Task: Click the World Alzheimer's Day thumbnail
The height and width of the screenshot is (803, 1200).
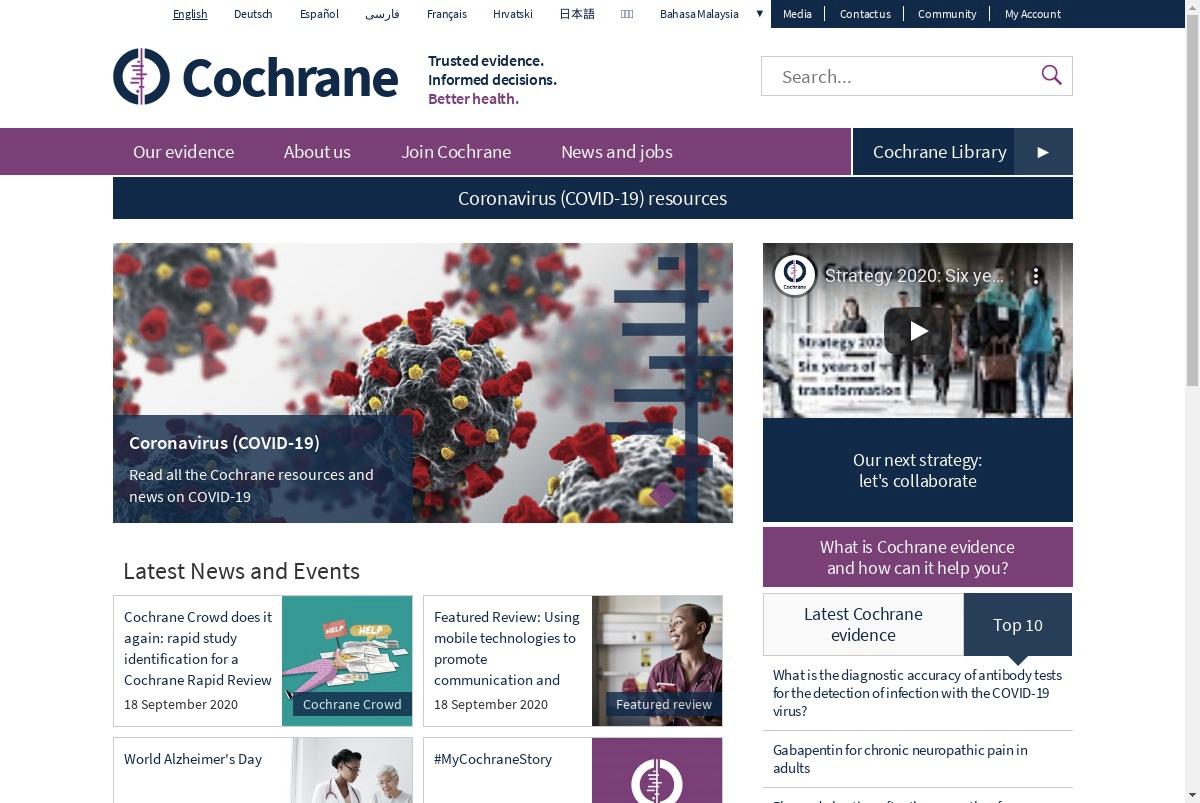Action: pos(352,770)
